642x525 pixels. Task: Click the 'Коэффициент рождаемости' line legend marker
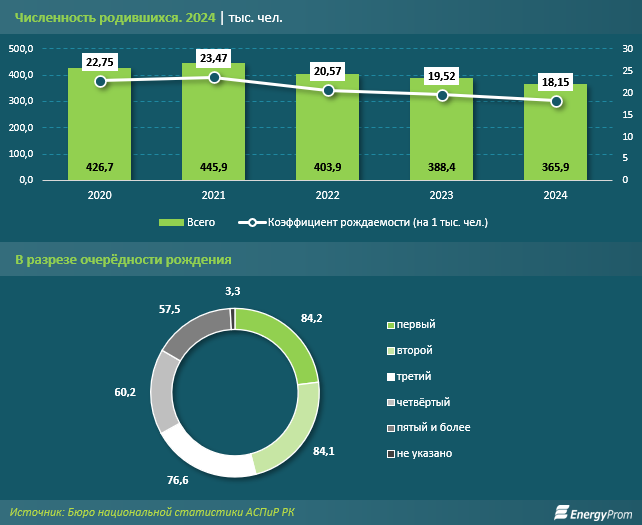253,222
